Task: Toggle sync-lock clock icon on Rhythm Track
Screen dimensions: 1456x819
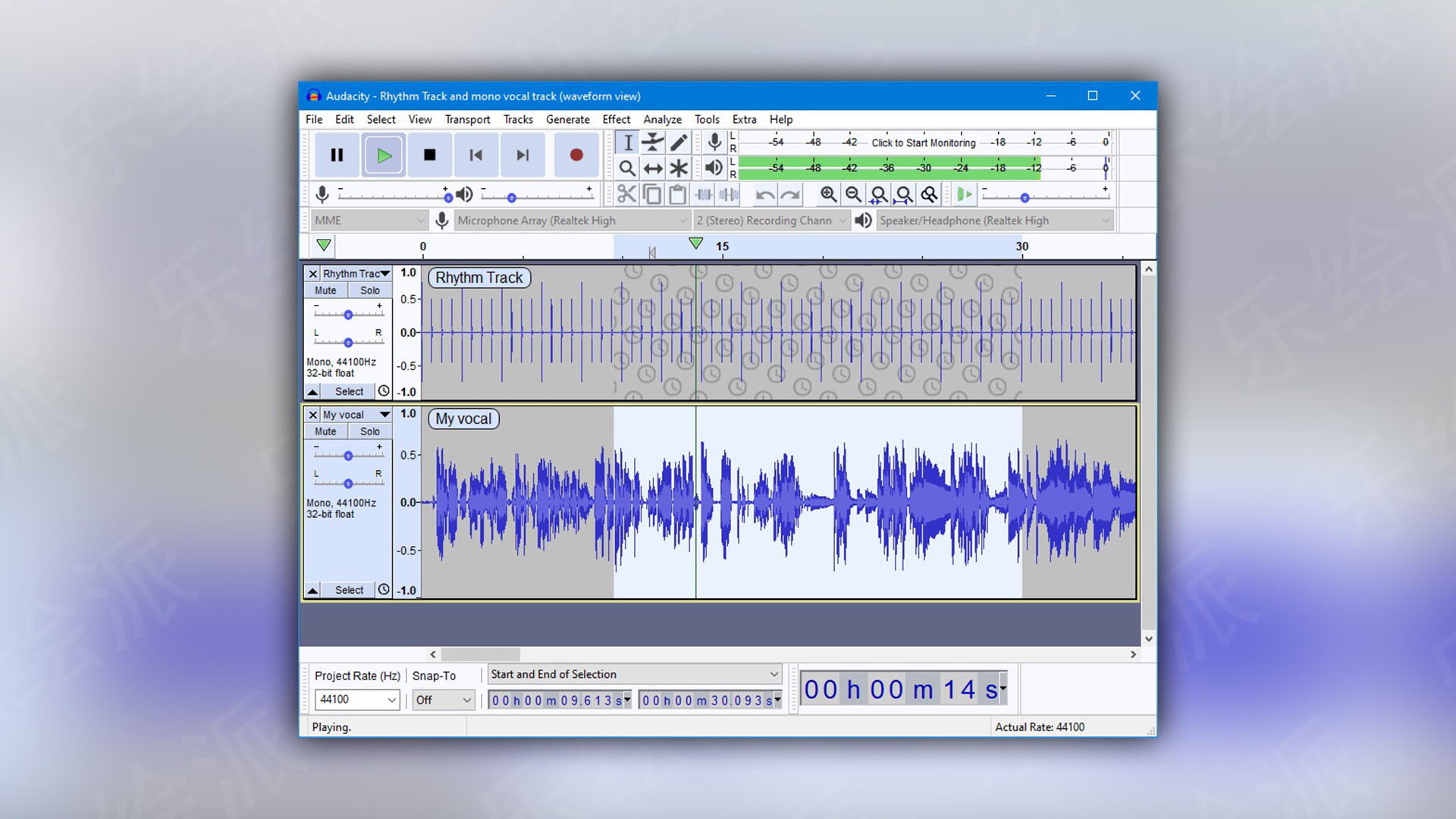Action: (x=384, y=391)
